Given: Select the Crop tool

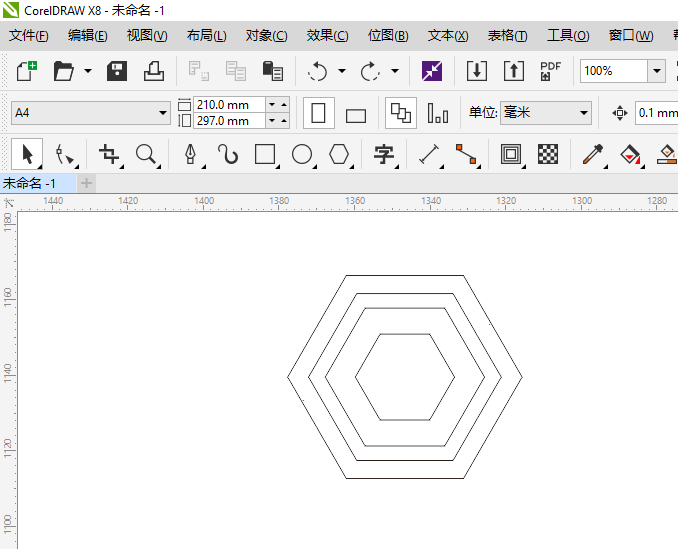Looking at the screenshot, I should (109, 154).
